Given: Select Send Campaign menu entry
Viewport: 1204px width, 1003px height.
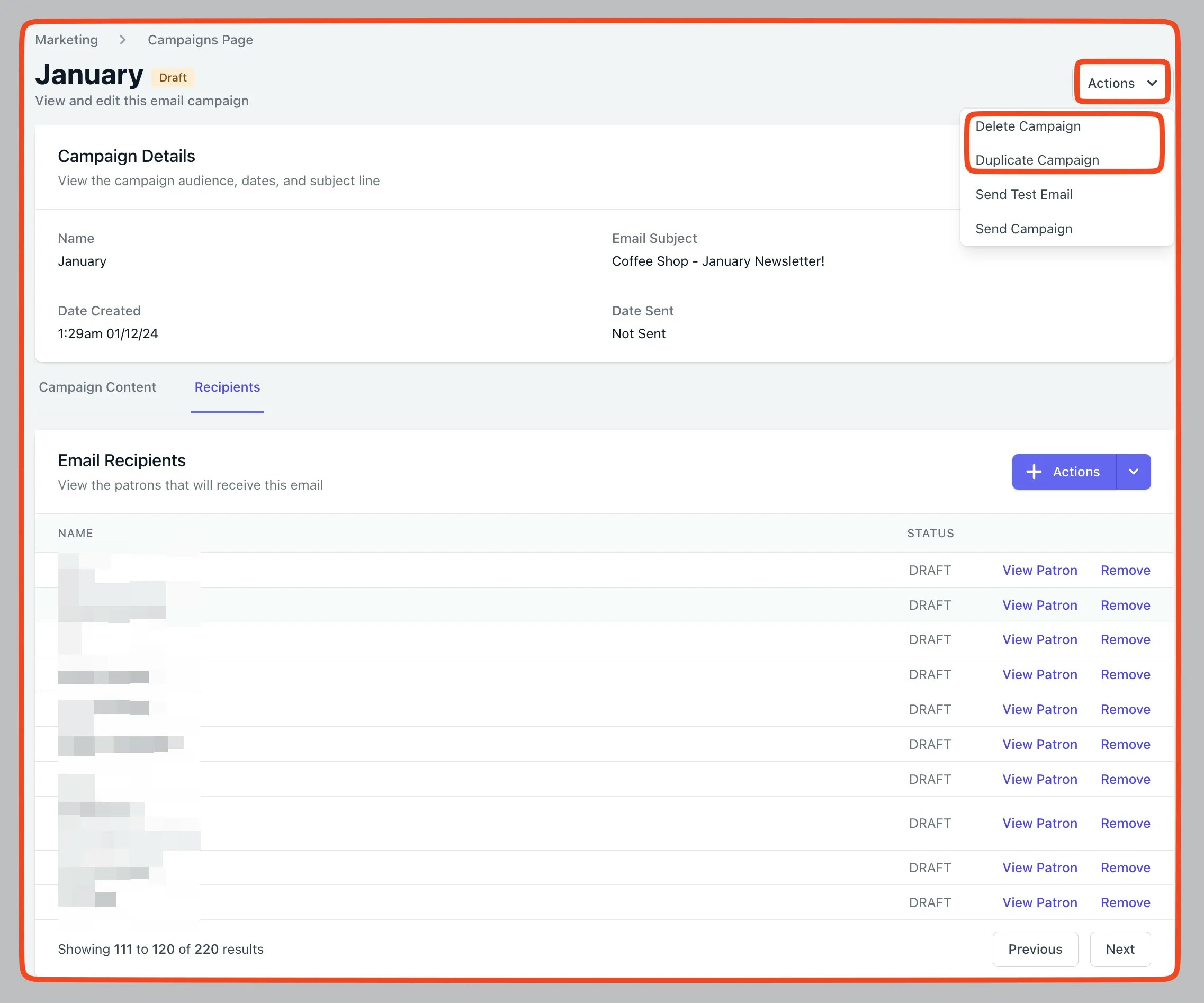Looking at the screenshot, I should tap(1023, 229).
